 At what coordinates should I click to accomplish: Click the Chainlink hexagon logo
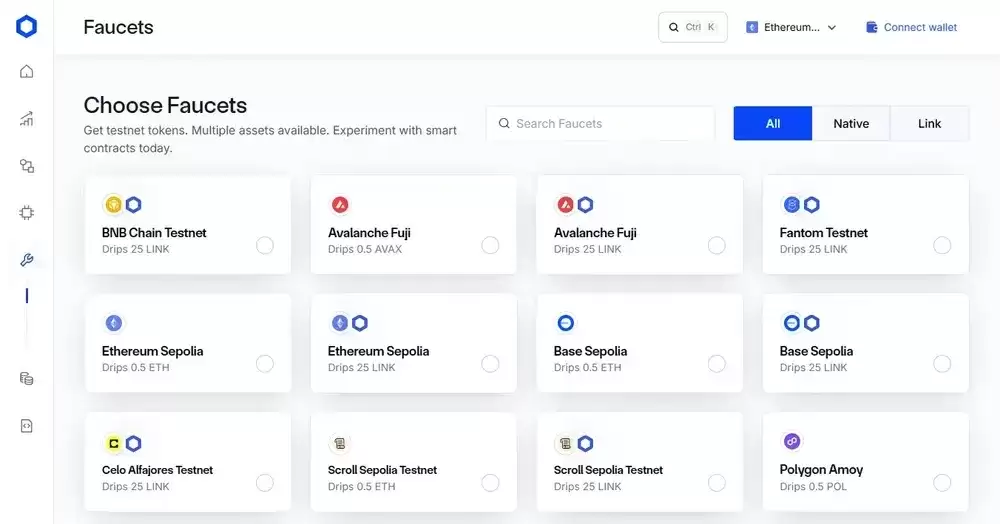coord(27,27)
